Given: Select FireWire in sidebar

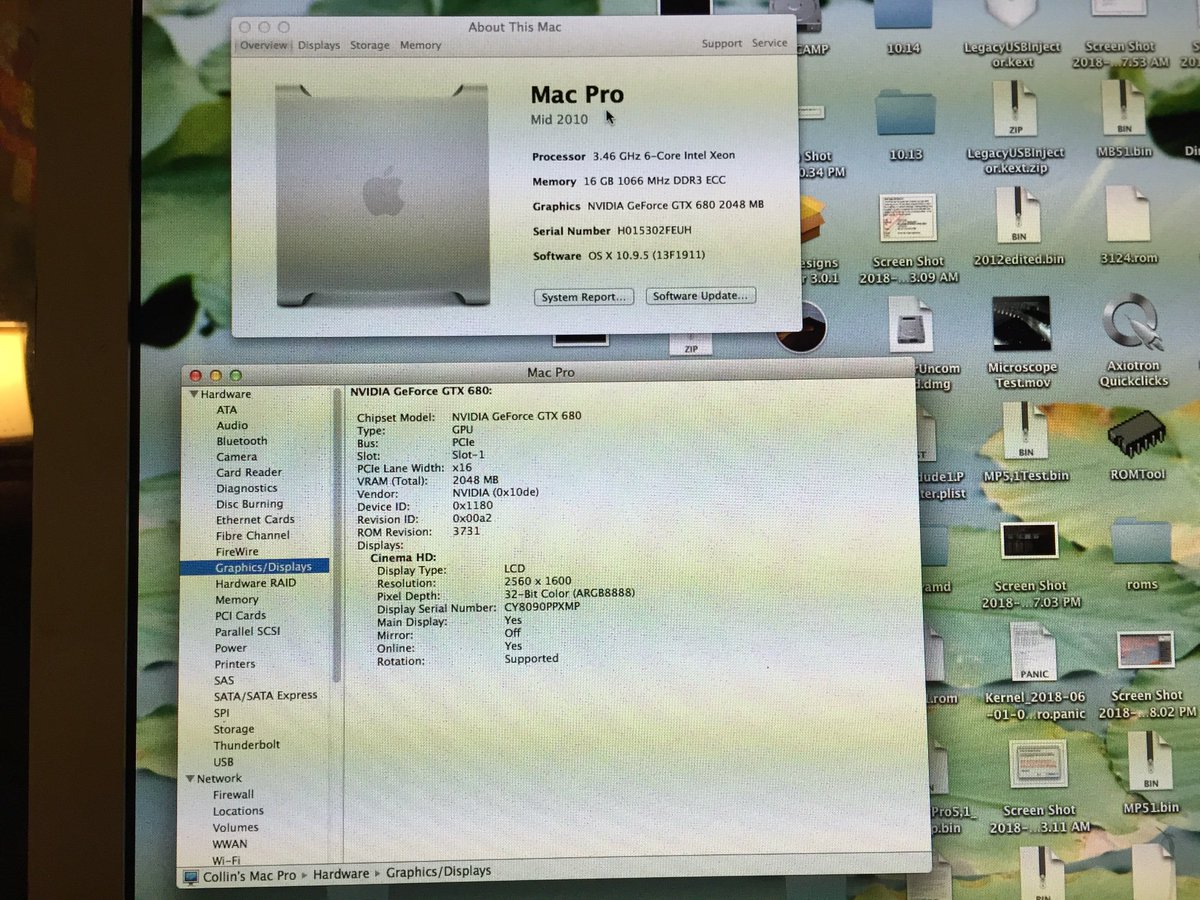Looking at the screenshot, I should pyautogui.click(x=237, y=552).
